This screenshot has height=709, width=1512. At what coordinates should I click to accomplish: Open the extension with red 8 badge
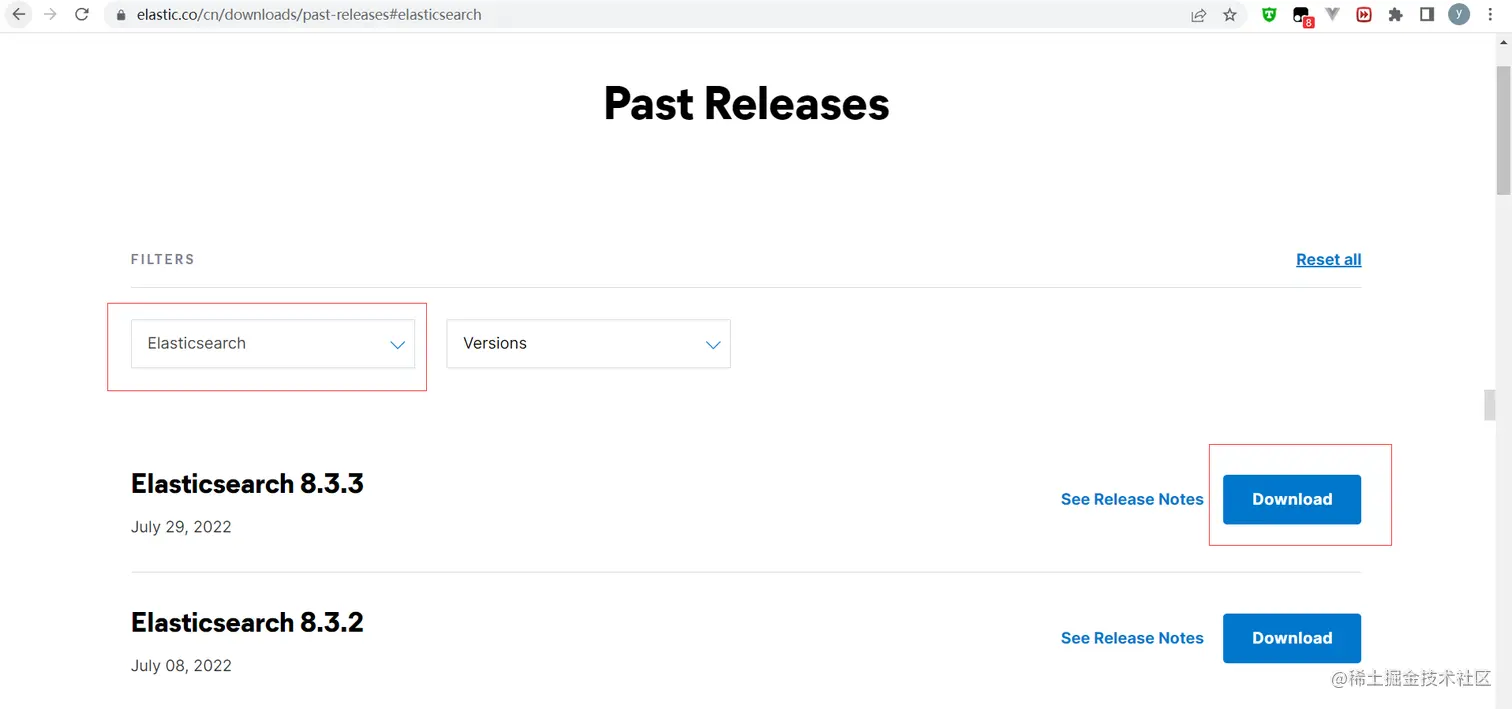tap(1302, 16)
